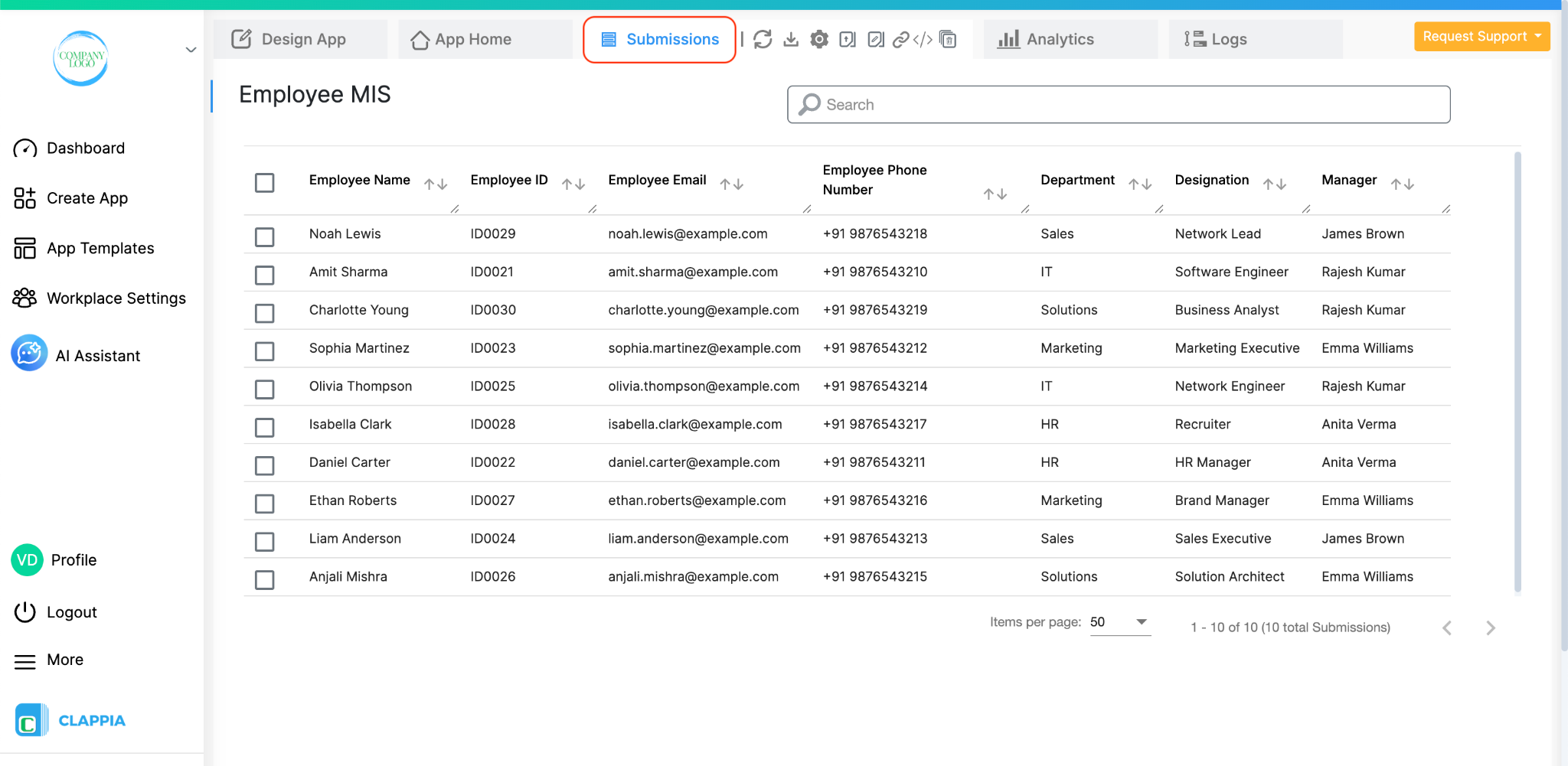Screen dimensions: 1568x766
Task: Select the Submissions tab
Action: [659, 39]
